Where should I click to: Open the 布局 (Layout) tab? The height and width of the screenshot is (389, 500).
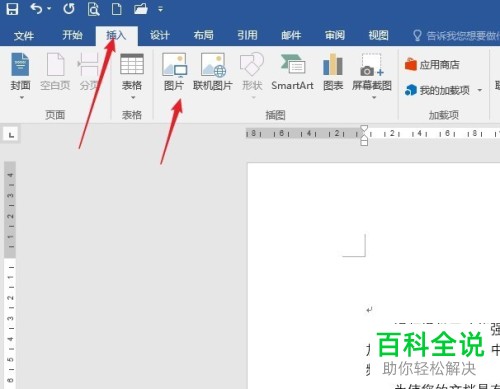(204, 35)
